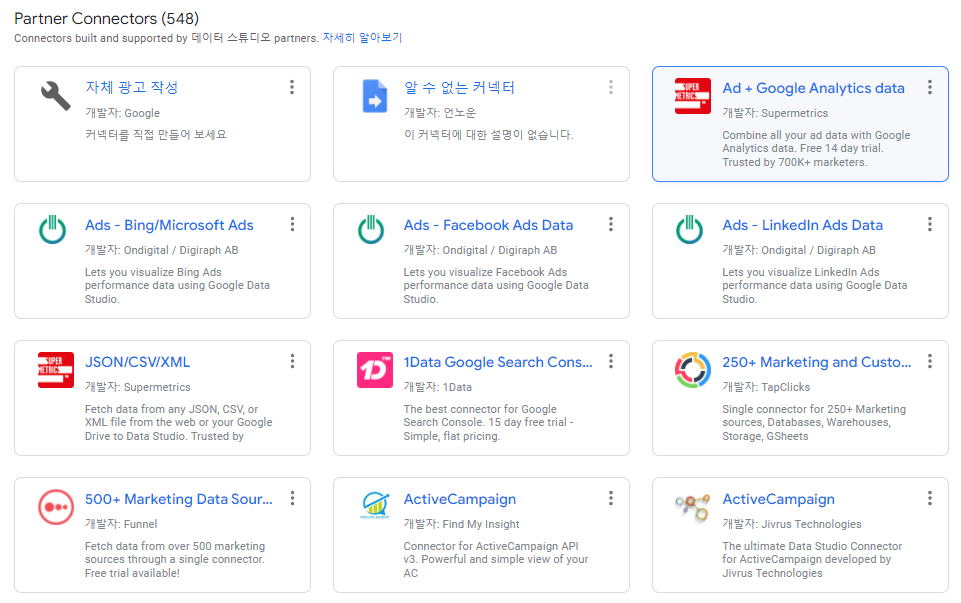Image resolution: width=961 pixels, height=603 pixels.
Task: Click description '이 커넥터에 대한 설명이 없습니다.'
Action: (488, 135)
